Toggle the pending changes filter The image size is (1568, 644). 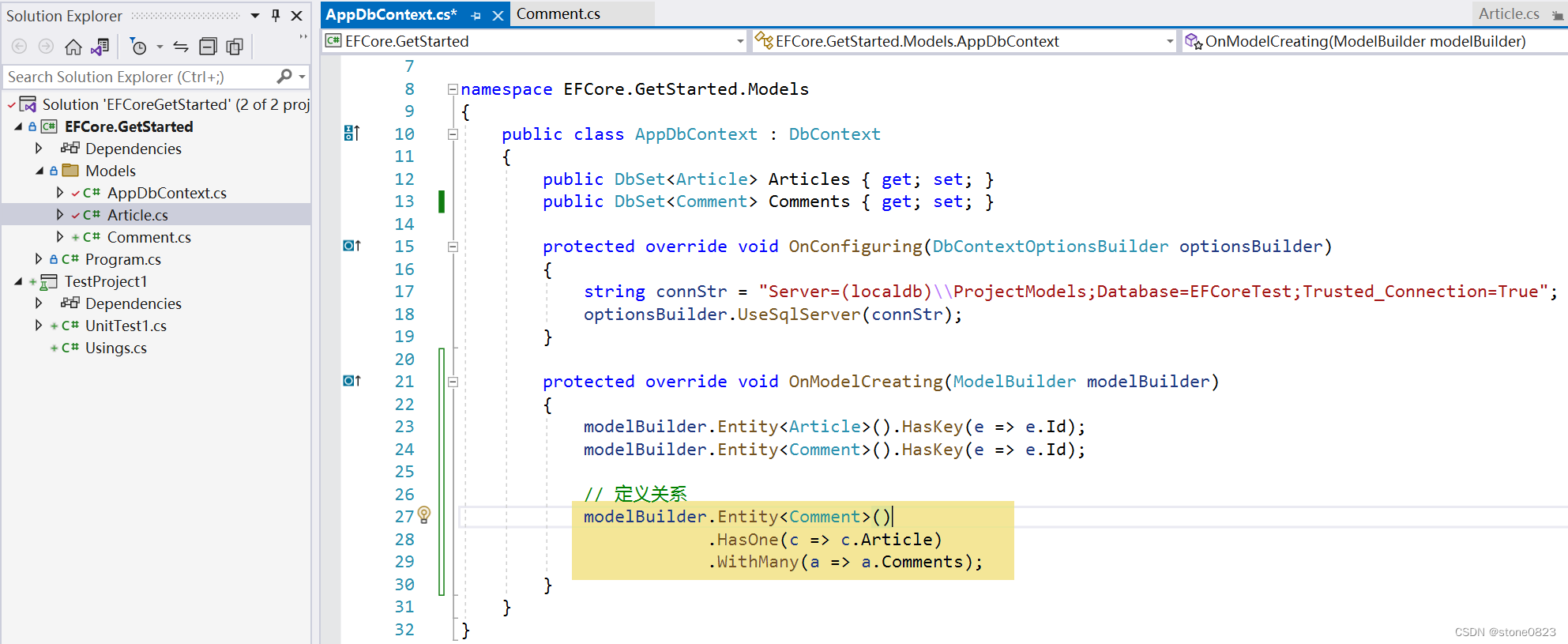point(138,47)
